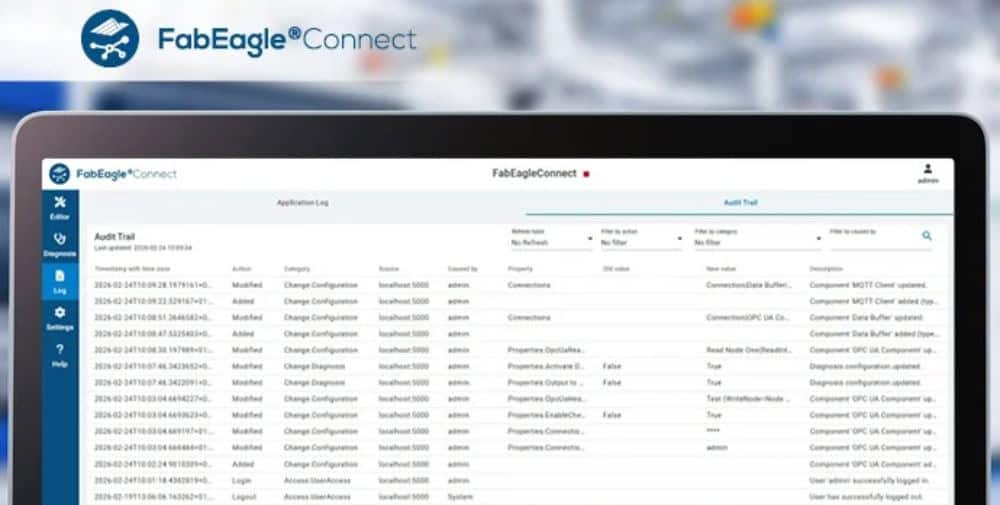
Task: Click the admin user profile icon
Action: click(927, 173)
